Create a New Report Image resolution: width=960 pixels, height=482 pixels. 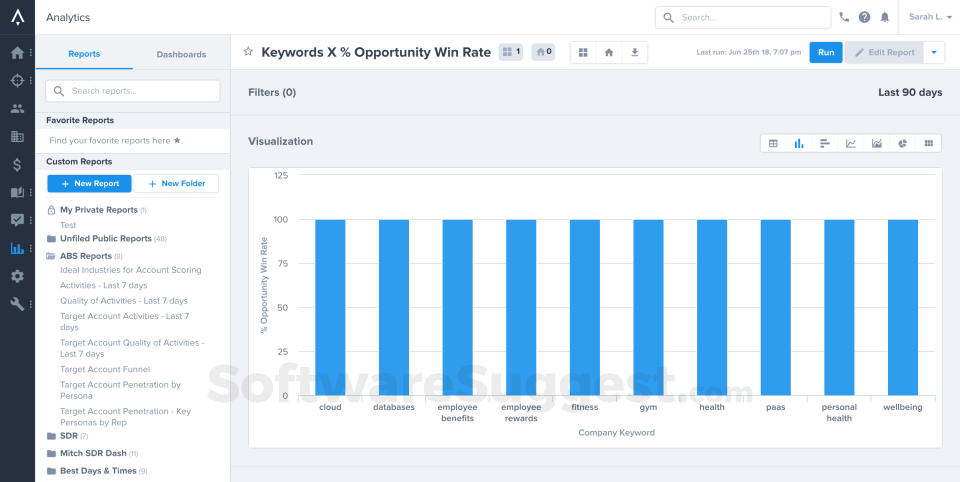click(89, 184)
